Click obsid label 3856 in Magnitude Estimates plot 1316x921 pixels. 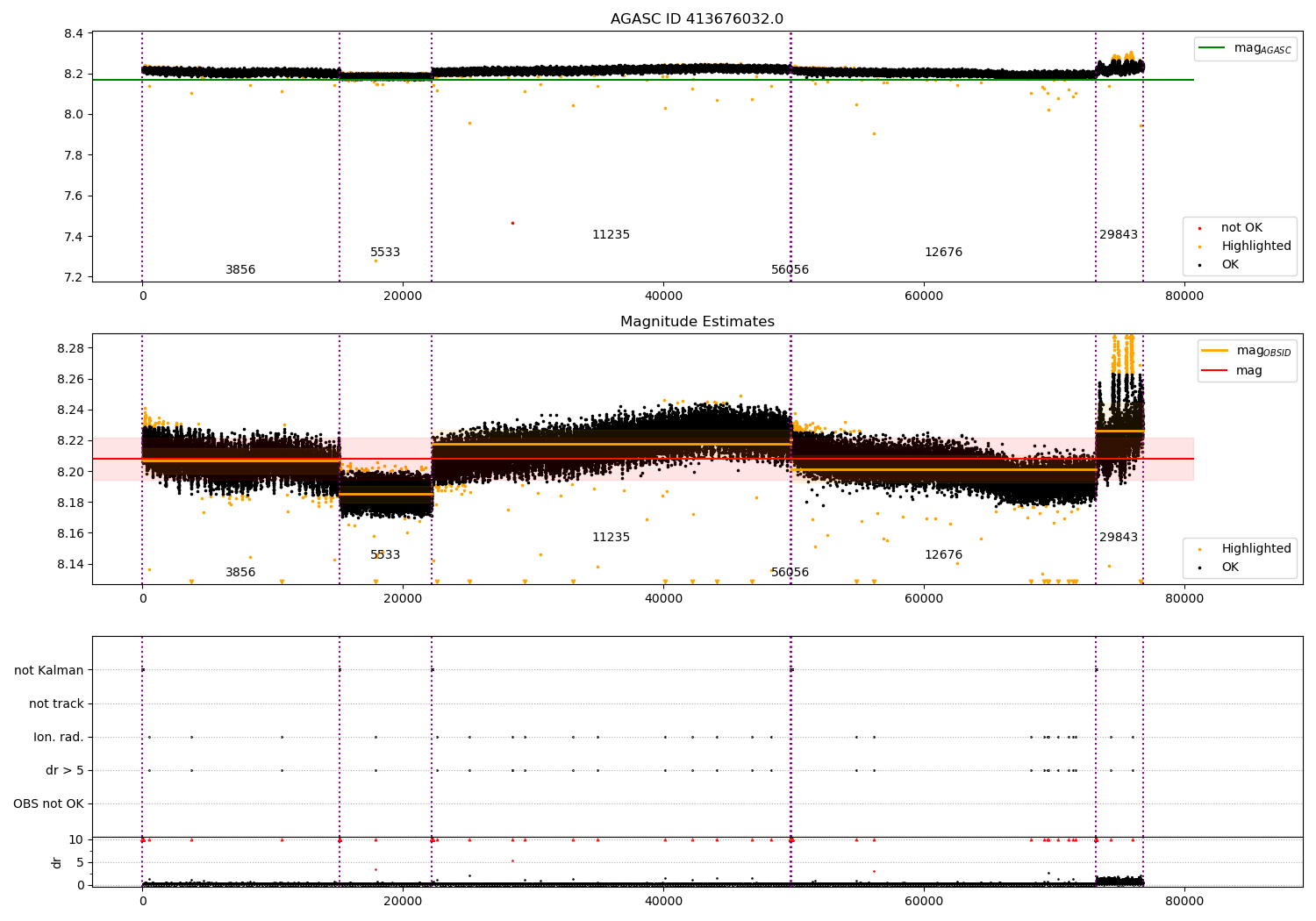point(240,573)
